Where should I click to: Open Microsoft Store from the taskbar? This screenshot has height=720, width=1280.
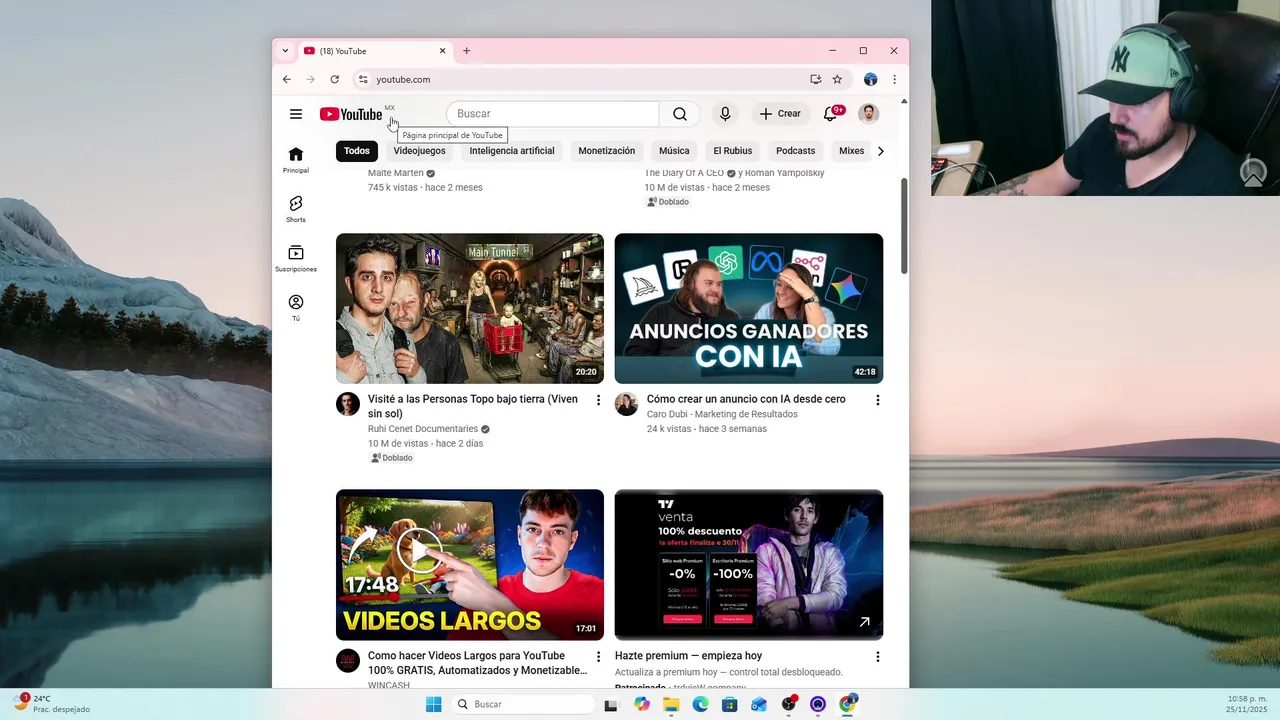730,704
